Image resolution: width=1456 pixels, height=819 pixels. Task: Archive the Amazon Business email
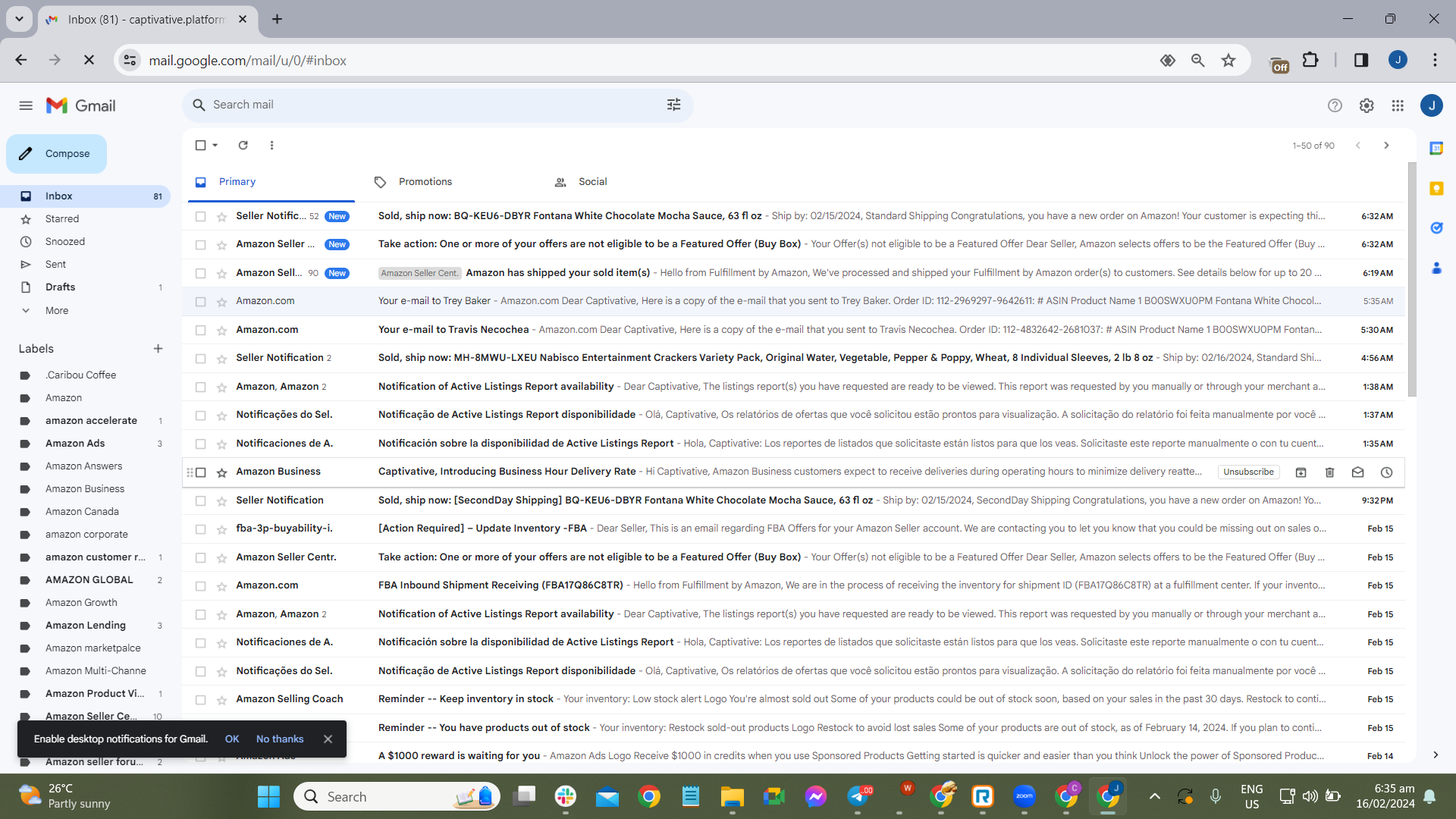coord(1301,472)
